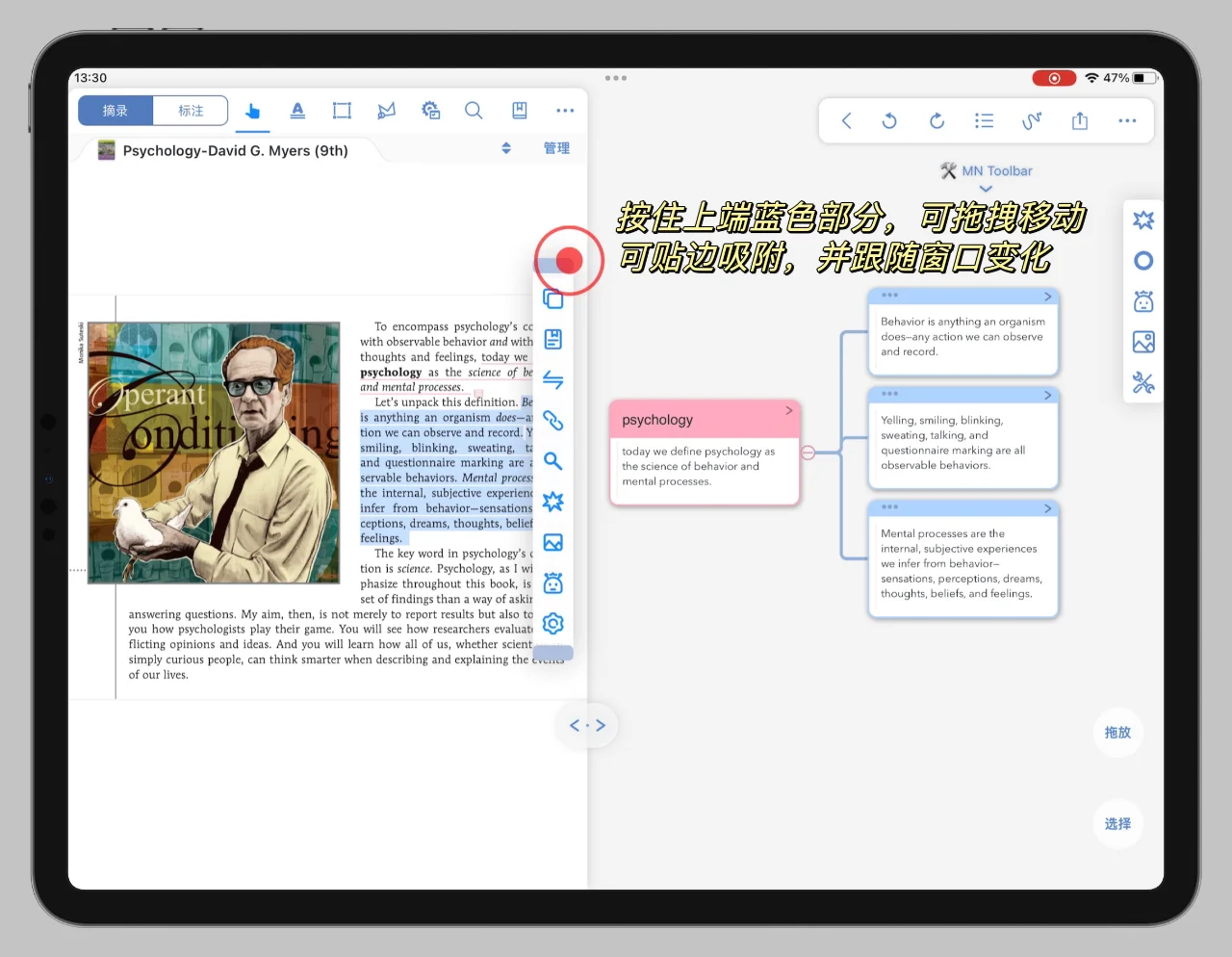
Task: Open the gear-card tool in document toolbar
Action: (430, 111)
